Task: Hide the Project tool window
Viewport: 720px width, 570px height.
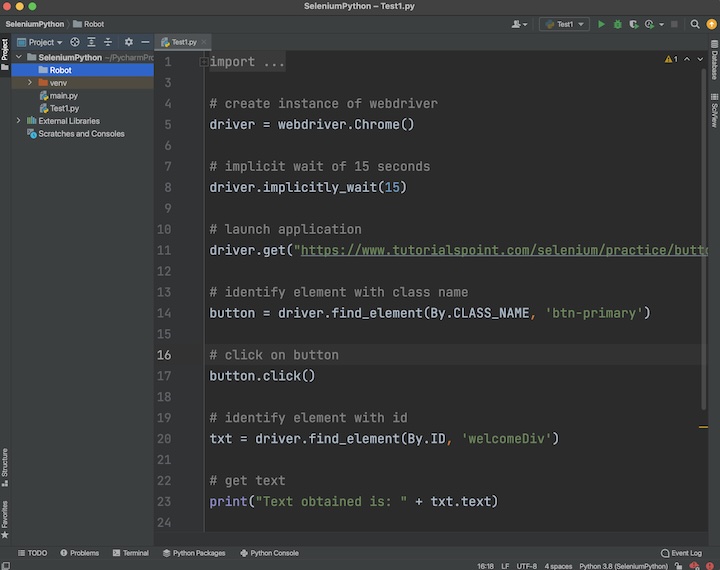Action: pyautogui.click(x=145, y=42)
